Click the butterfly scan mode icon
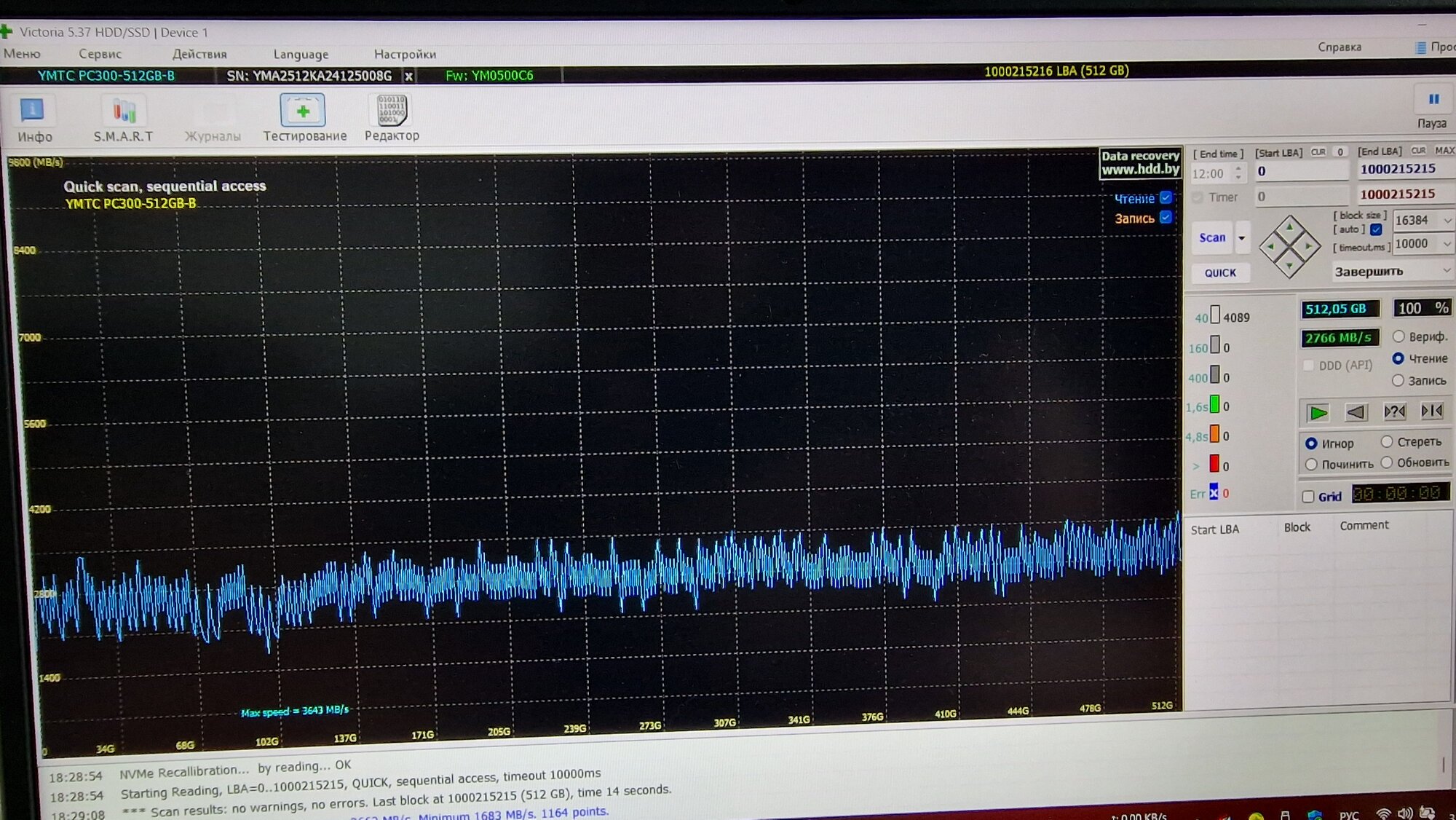 coord(1431,411)
